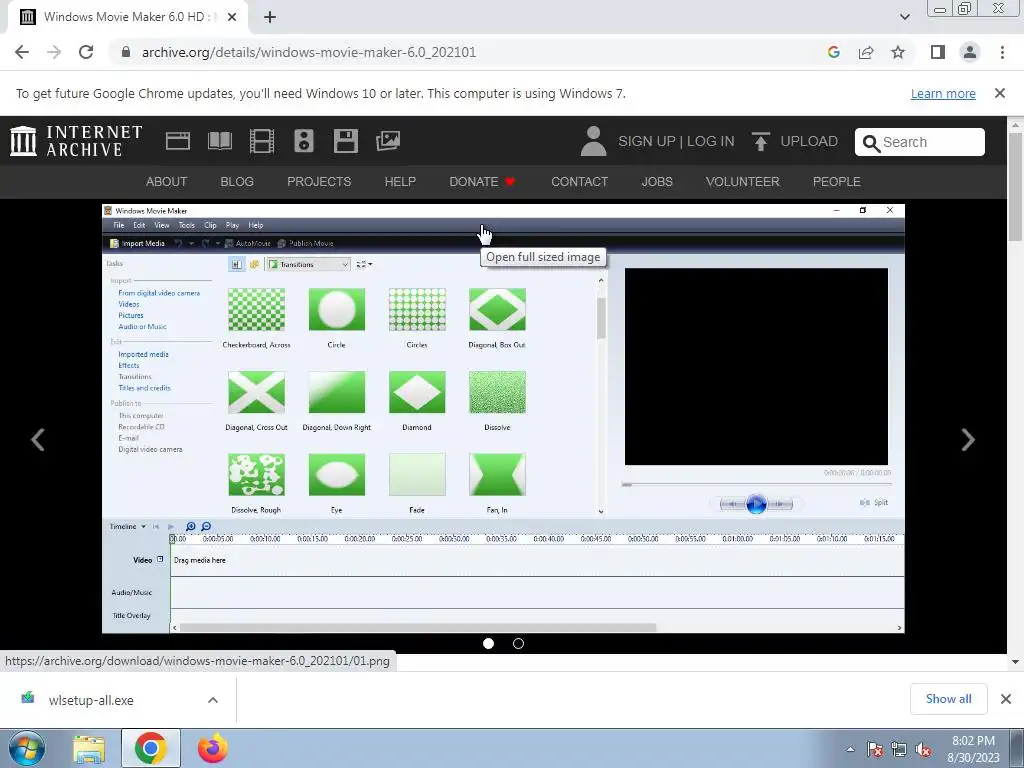Viewport: 1024px width, 768px height.
Task: View site information via lock icon
Action: (x=126, y=52)
